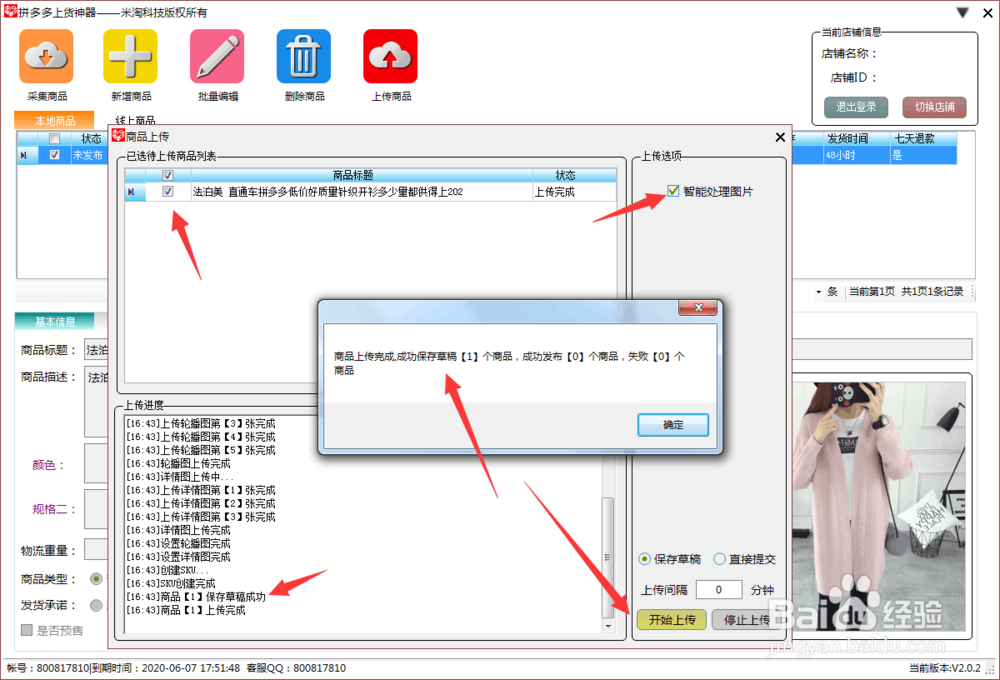This screenshot has height=680, width=1000.
Task: Switch to the 线上商品 tab
Action: 135,121
